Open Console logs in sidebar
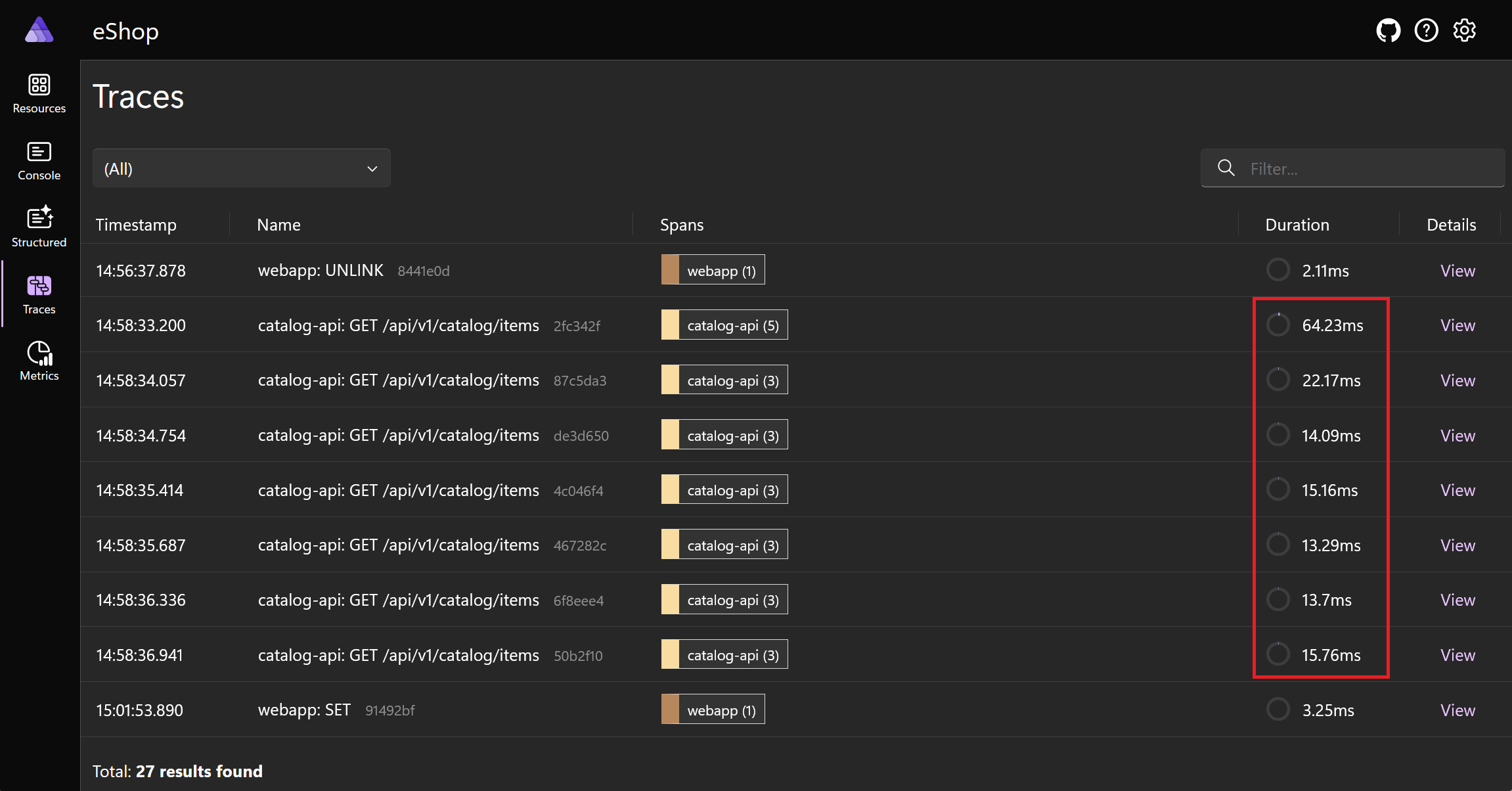This screenshot has height=791, width=1512. click(39, 161)
